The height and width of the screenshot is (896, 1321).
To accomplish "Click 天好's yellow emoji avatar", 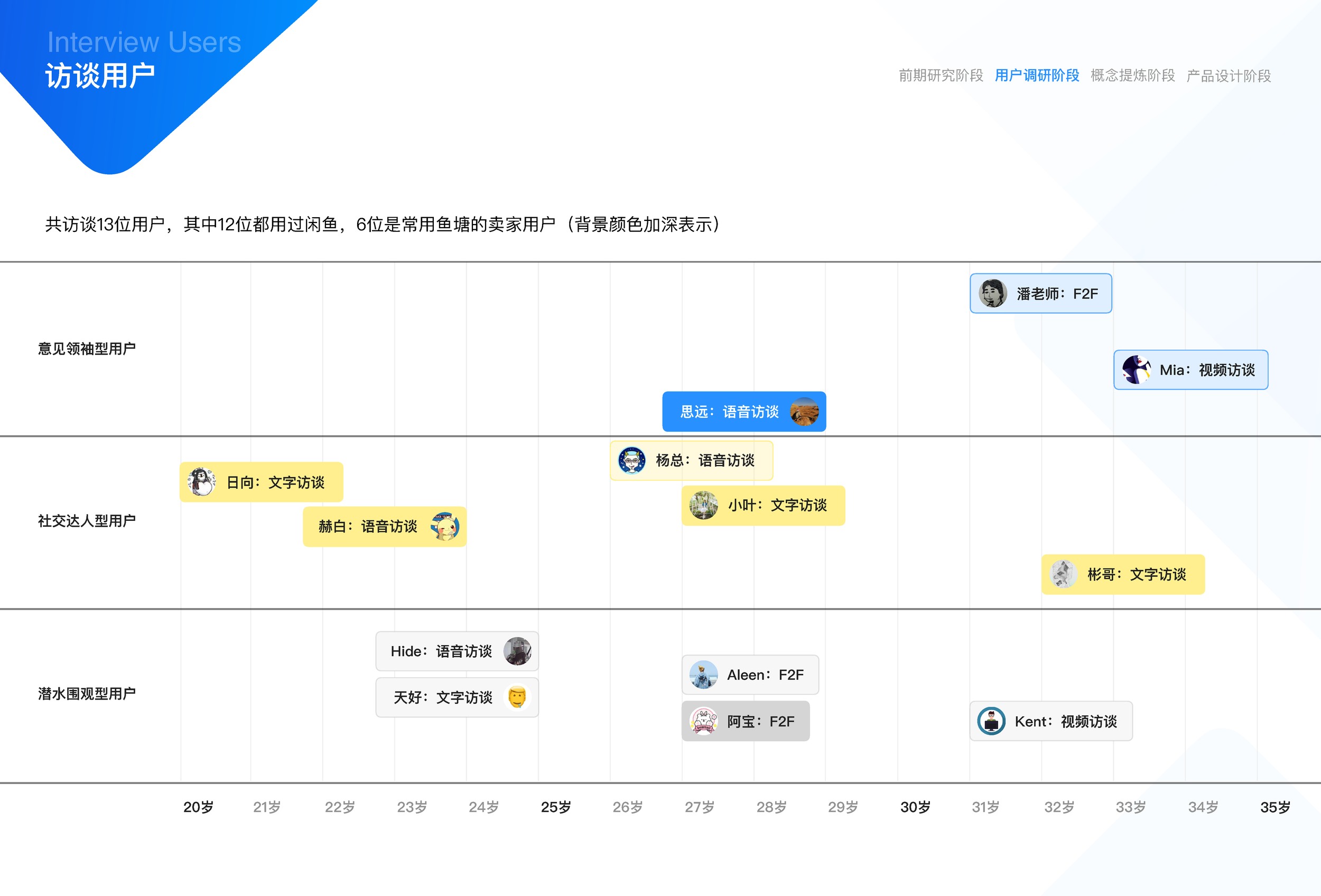I will click(517, 697).
